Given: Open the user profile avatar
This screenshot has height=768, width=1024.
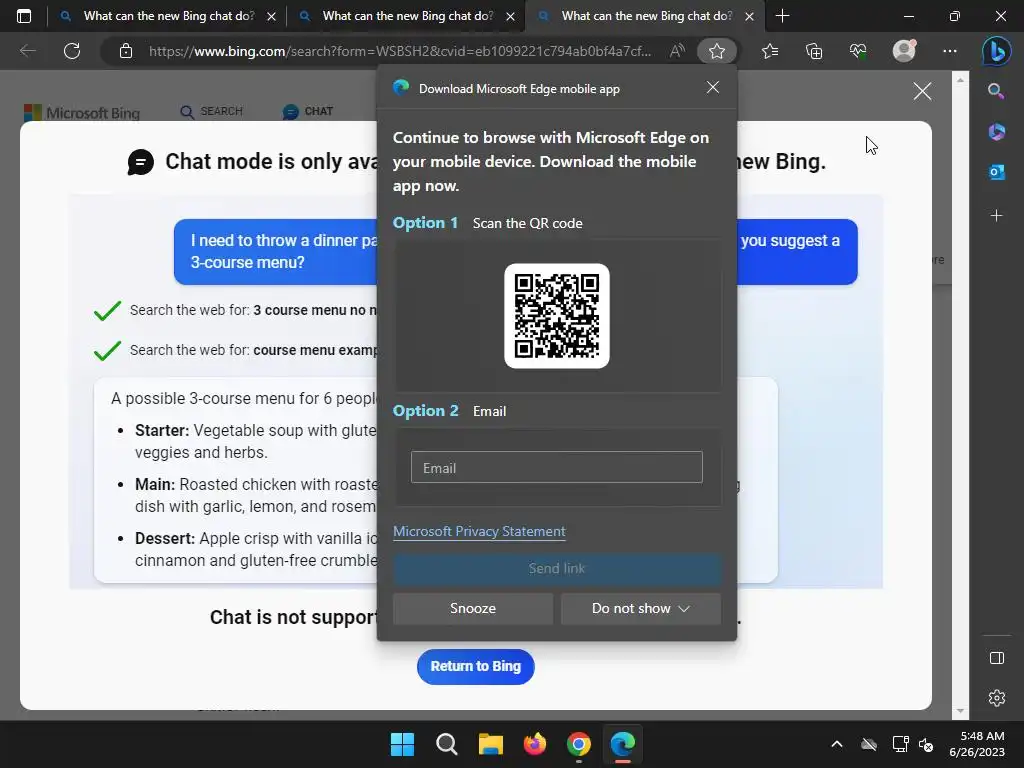Looking at the screenshot, I should click(x=904, y=51).
